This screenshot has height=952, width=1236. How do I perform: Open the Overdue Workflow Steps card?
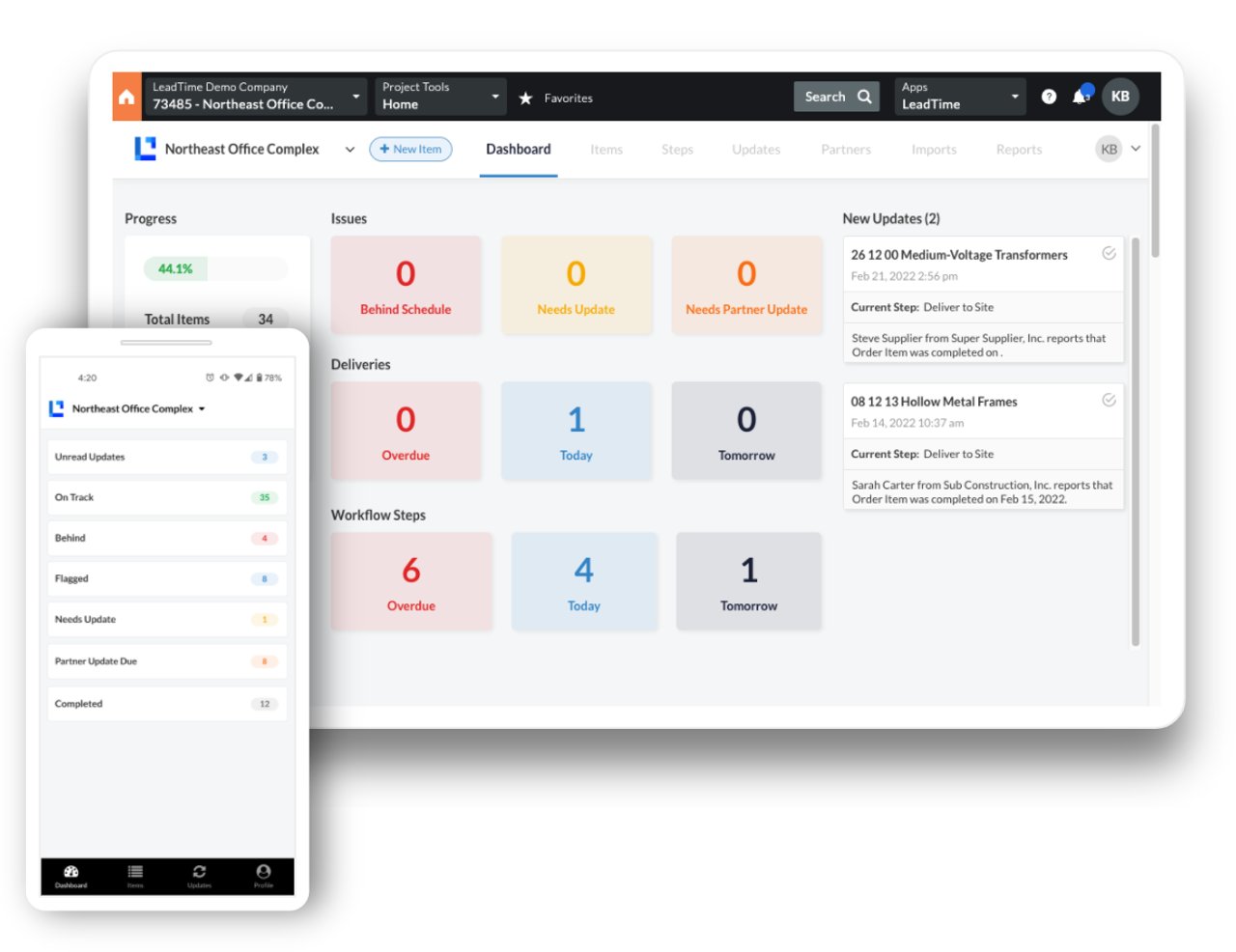411,581
